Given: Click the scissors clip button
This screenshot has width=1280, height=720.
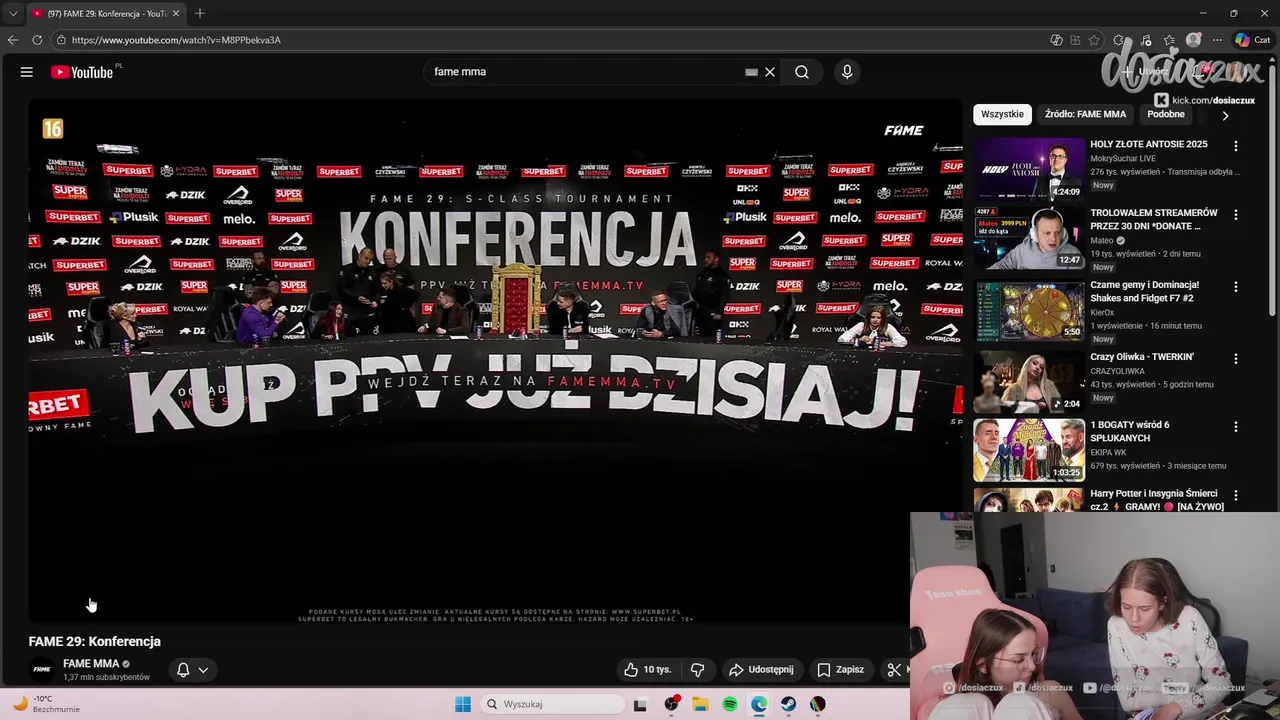Looking at the screenshot, I should click(x=895, y=670).
